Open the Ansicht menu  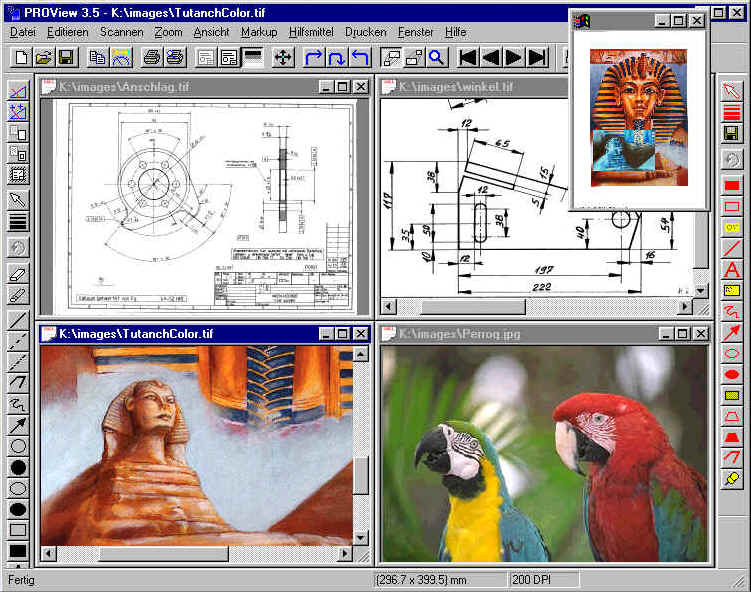(211, 32)
